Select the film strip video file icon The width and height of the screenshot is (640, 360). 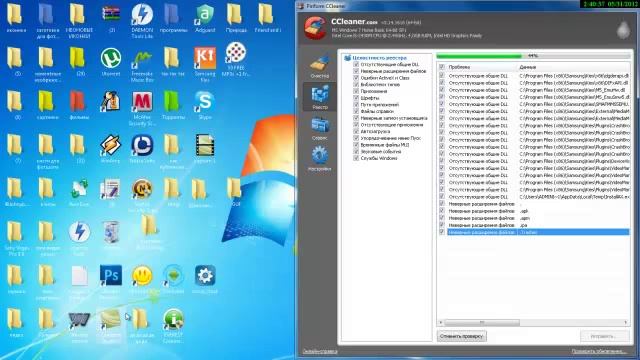205,149
